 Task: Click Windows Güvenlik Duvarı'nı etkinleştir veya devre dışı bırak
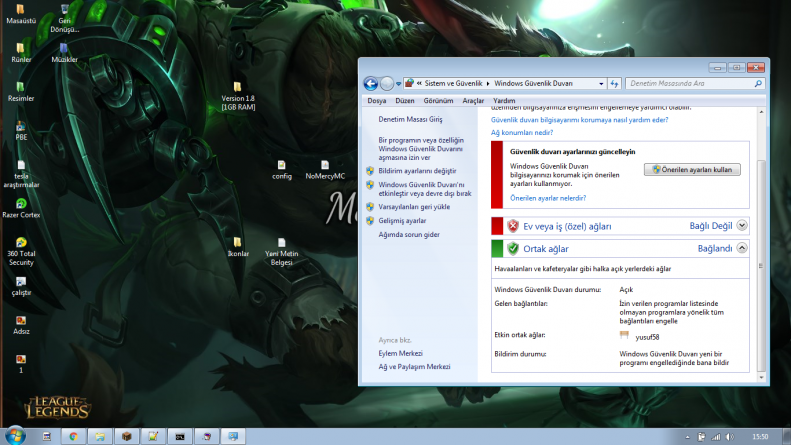click(x=425, y=189)
